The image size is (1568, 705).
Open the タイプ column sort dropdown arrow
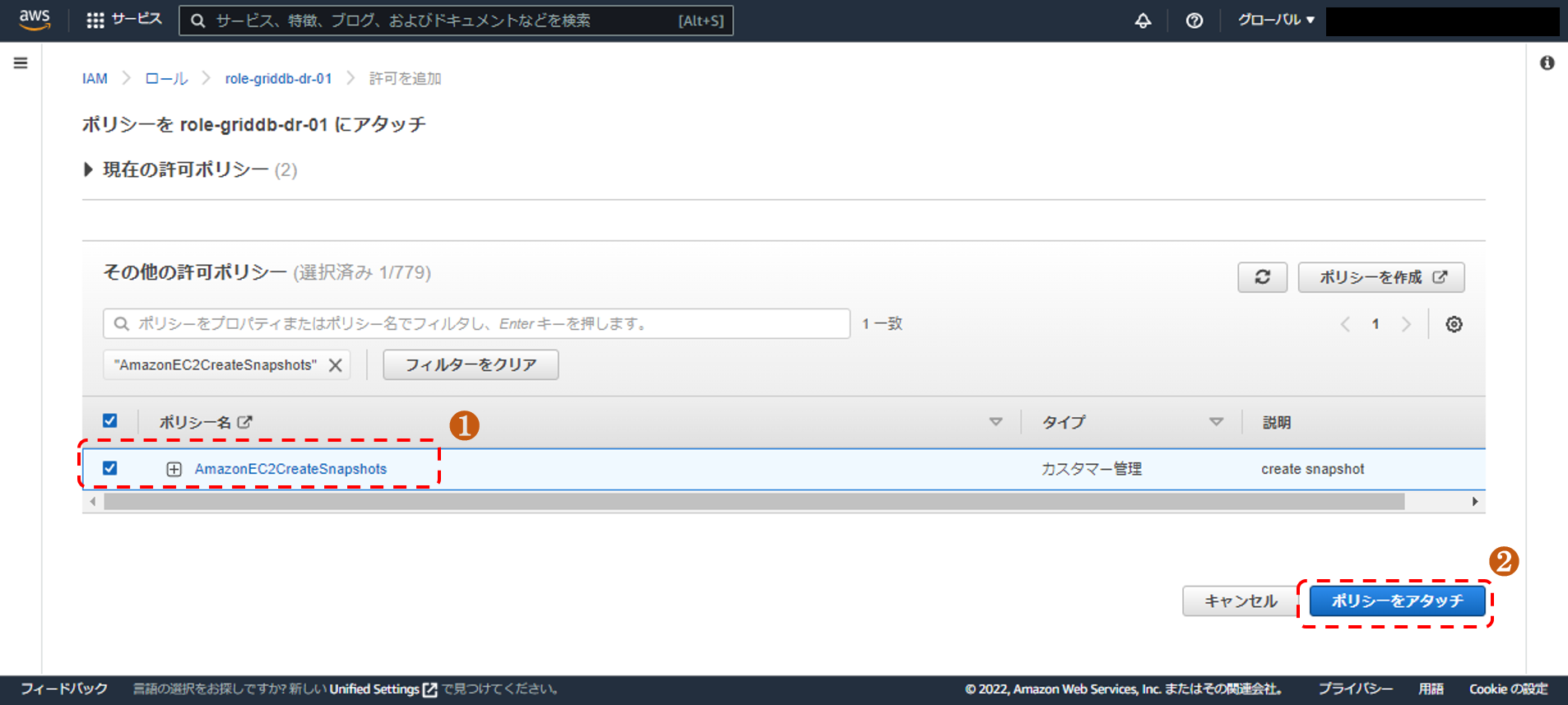[x=1215, y=422]
